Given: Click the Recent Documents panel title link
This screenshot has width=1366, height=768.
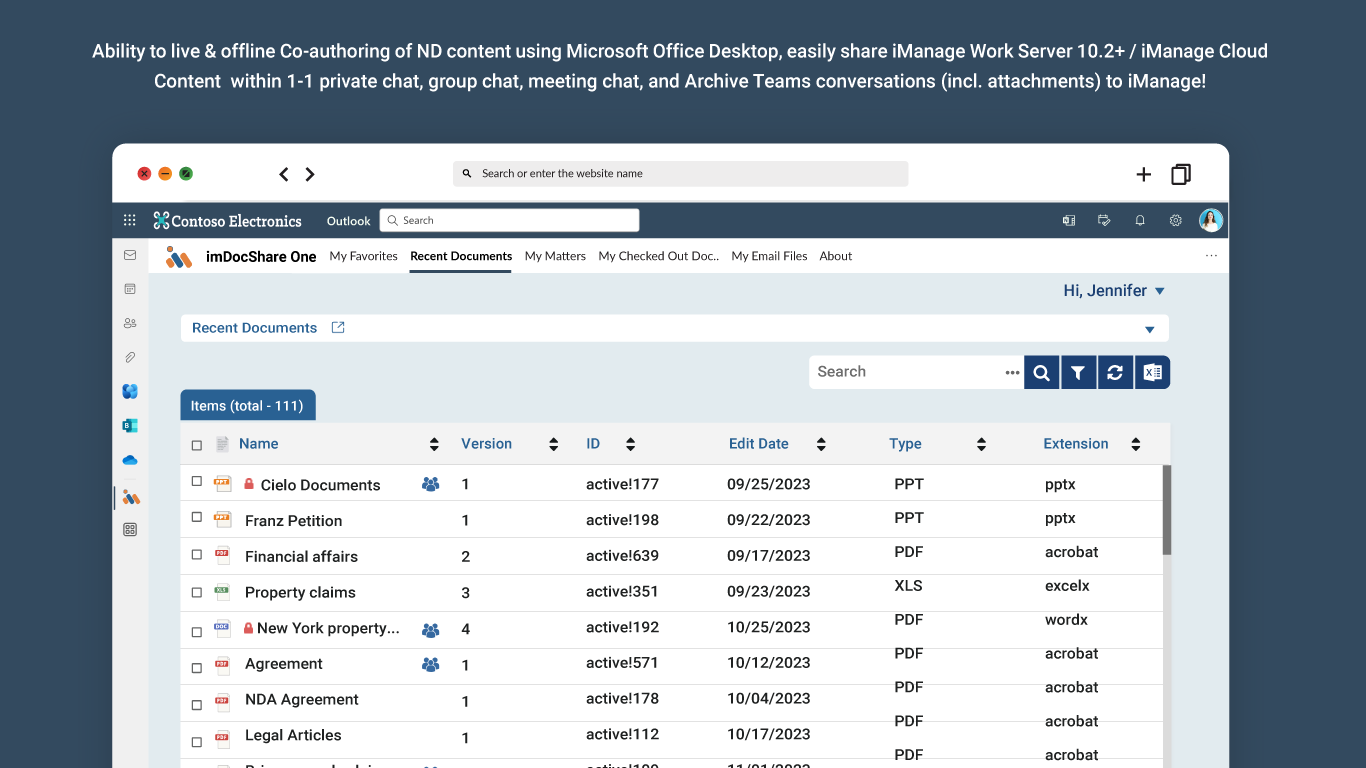Looking at the screenshot, I should click(254, 328).
